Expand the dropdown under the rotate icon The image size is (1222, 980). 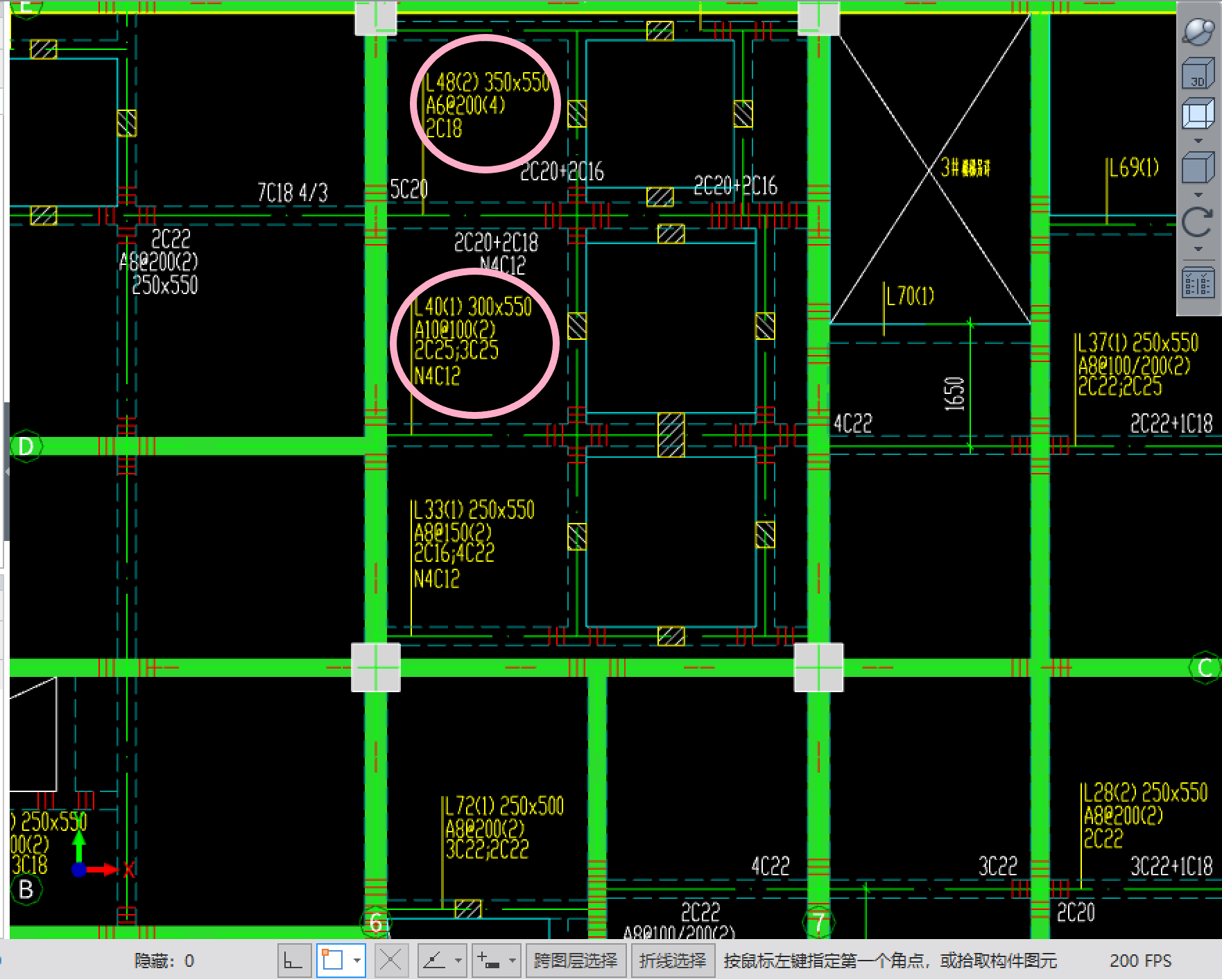click(1198, 248)
